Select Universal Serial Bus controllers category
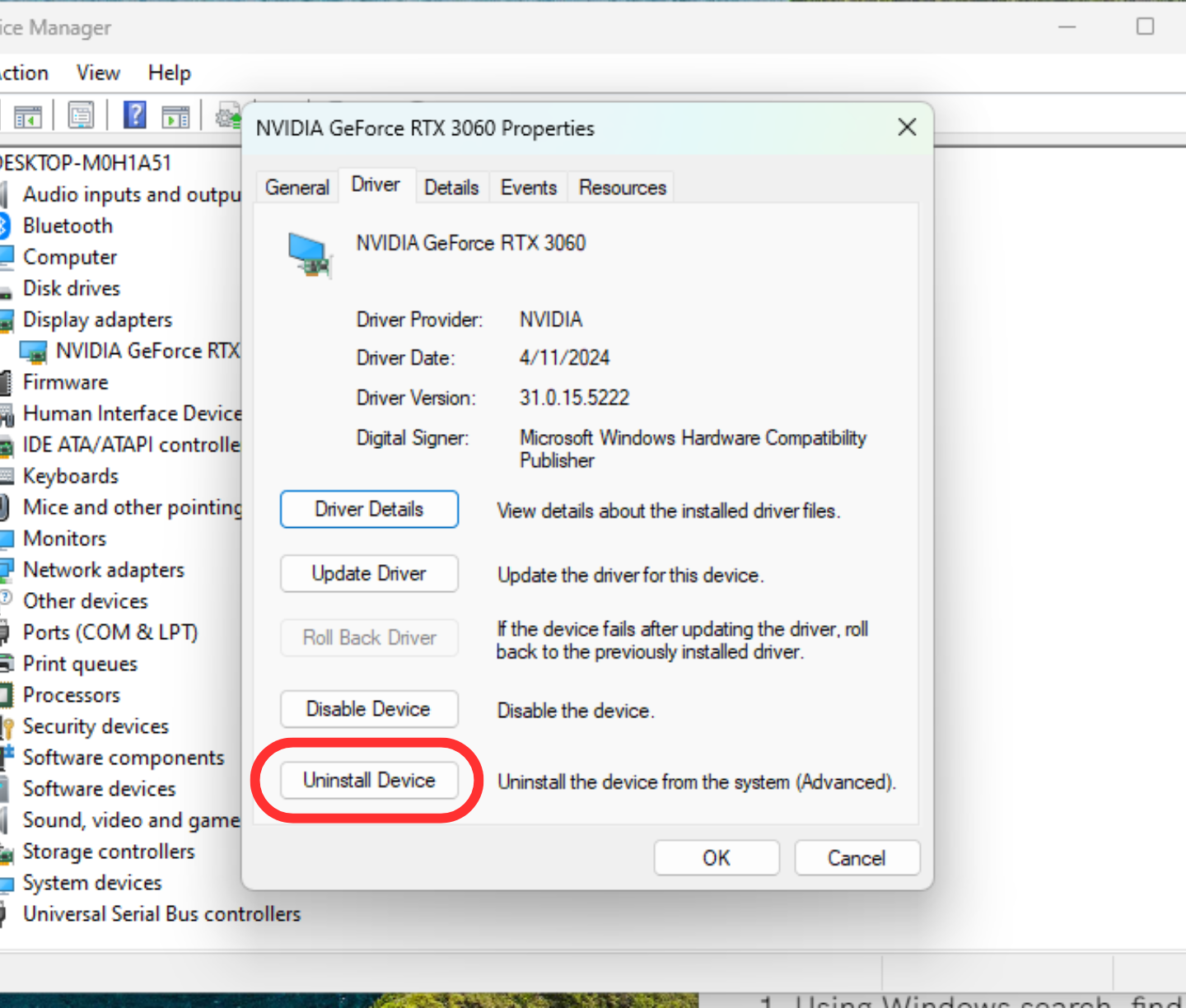This screenshot has height=1008, width=1186. (162, 914)
